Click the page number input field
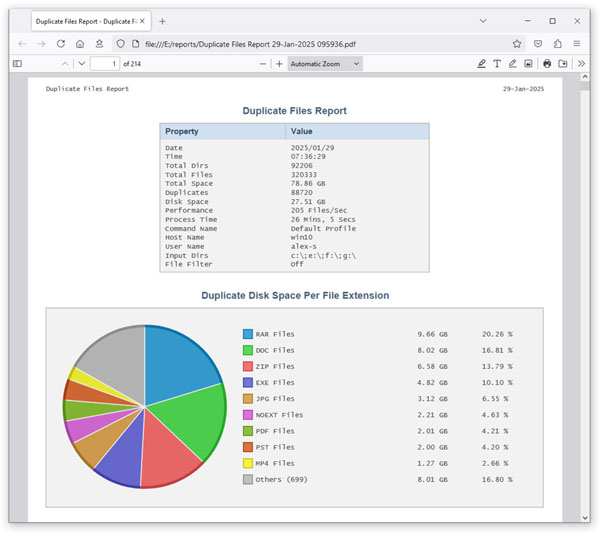600x533 pixels. (104, 64)
